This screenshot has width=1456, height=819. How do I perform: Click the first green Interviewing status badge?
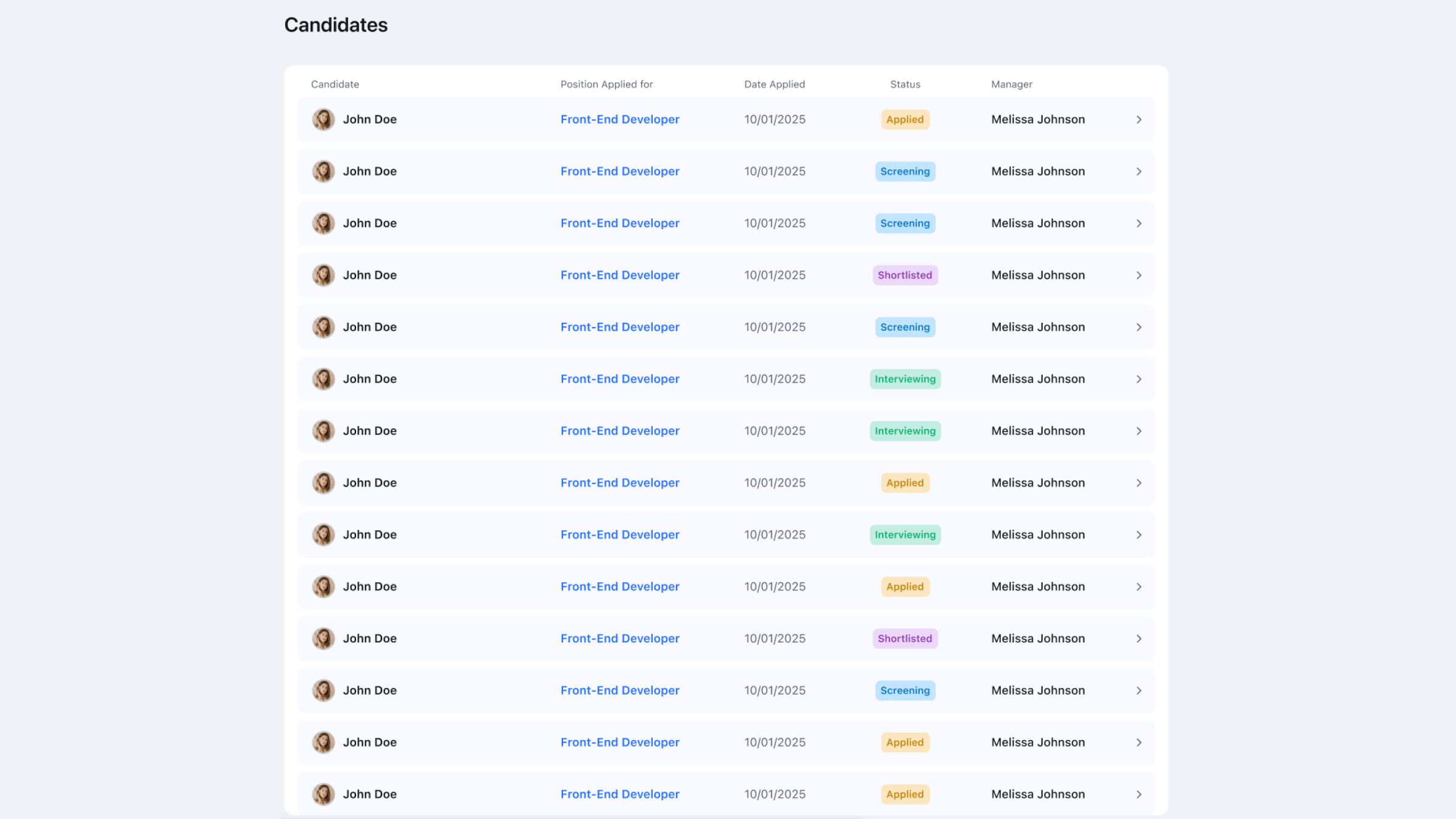coord(905,379)
